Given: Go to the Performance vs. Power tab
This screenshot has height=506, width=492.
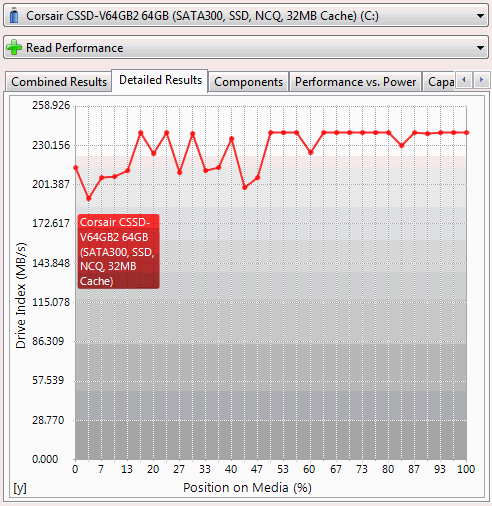Looking at the screenshot, I should coord(355,82).
